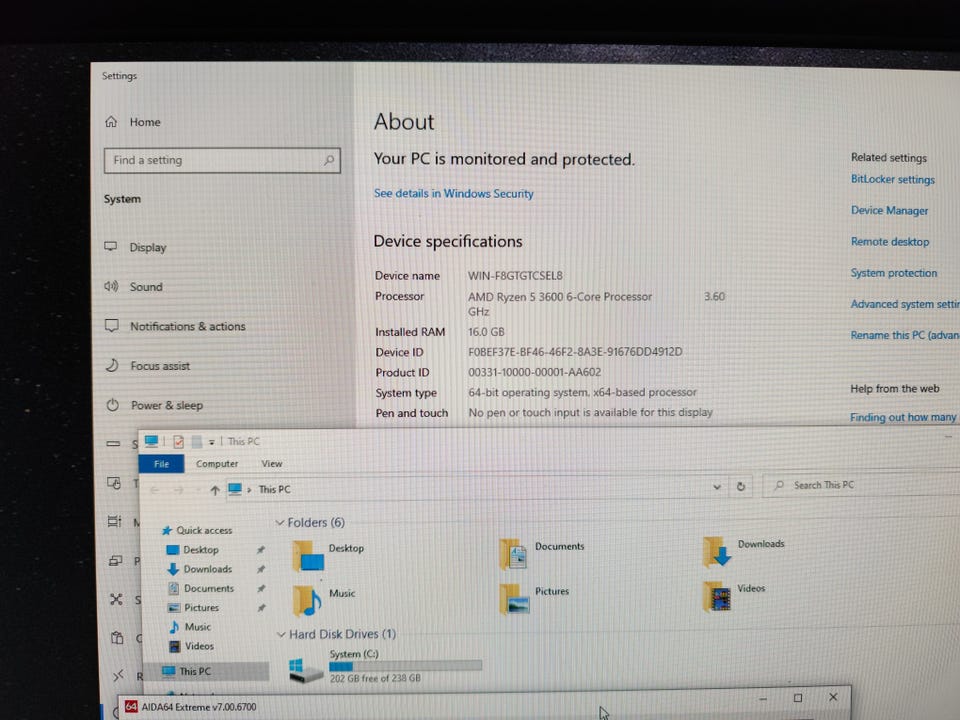Click the Display monitor icon in sidebar
This screenshot has height=720, width=960.
(x=111, y=246)
